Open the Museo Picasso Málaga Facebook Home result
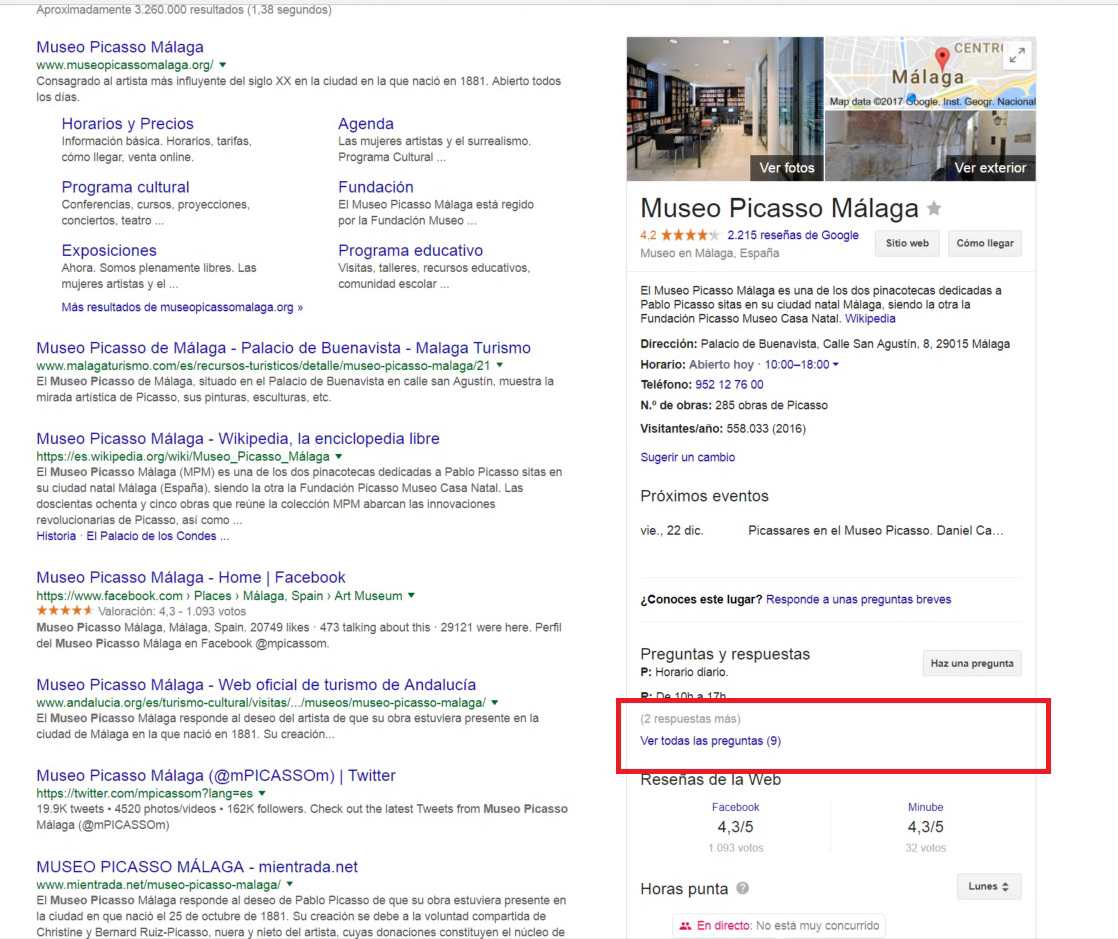This screenshot has width=1118, height=939. (191, 578)
